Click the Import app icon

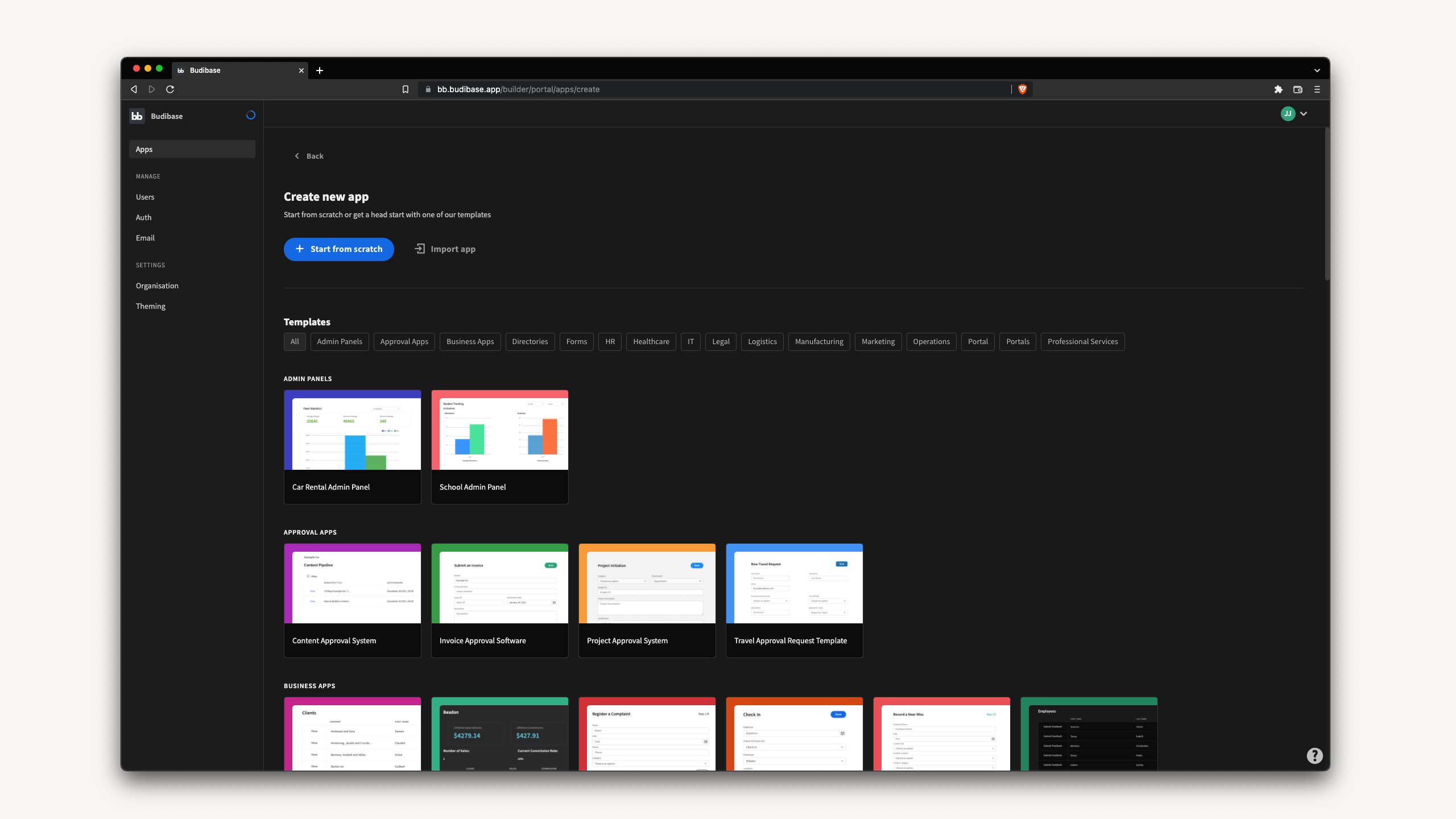(x=420, y=249)
